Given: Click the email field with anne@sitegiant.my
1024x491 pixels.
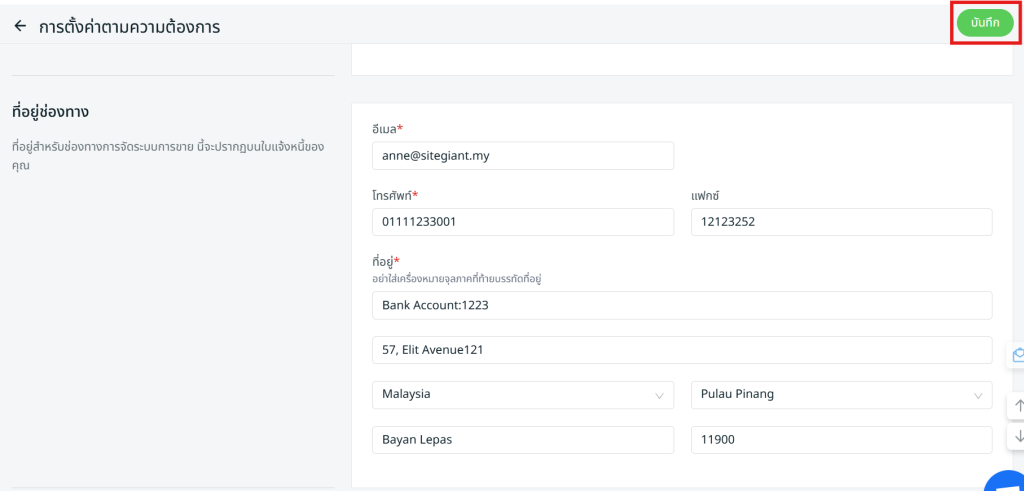Looking at the screenshot, I should 521,156.
